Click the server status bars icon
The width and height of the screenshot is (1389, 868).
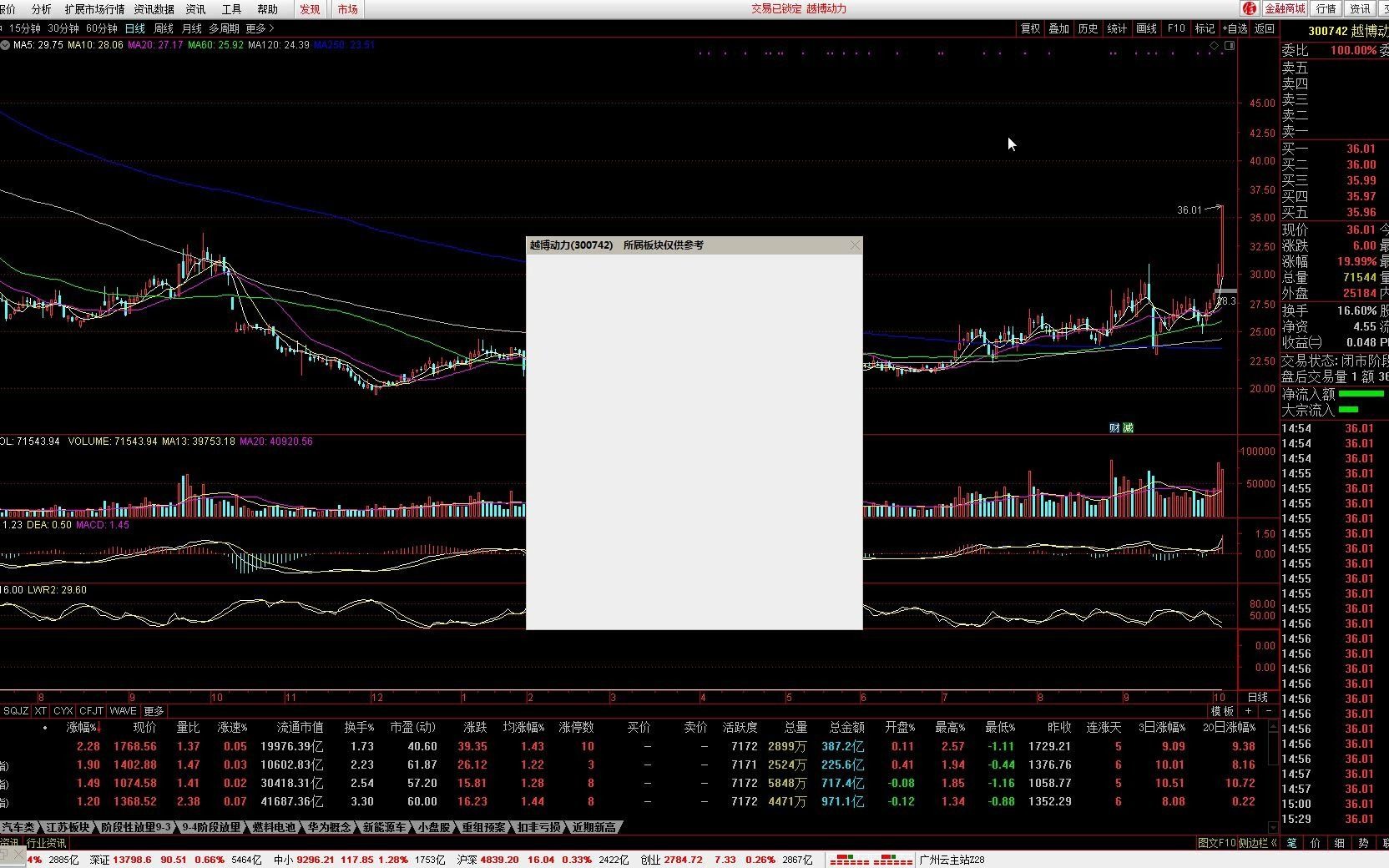tap(871, 860)
